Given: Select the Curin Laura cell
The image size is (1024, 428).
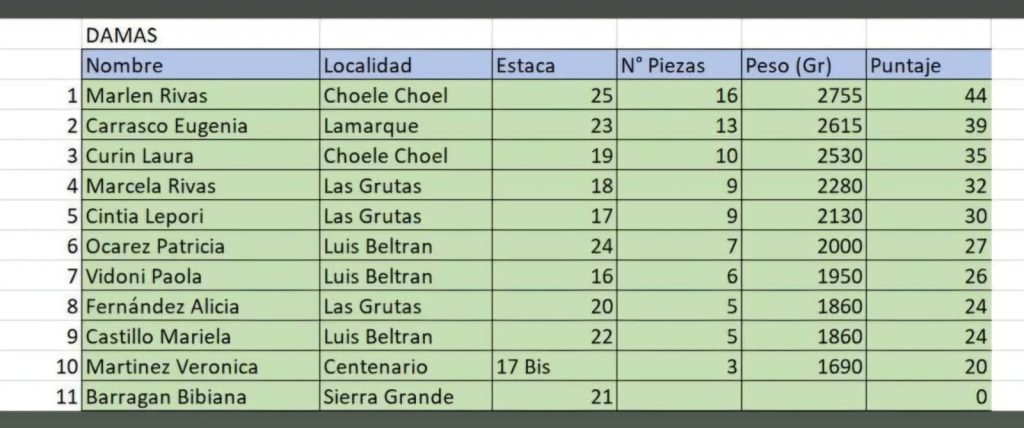Looking at the screenshot, I should [200, 156].
